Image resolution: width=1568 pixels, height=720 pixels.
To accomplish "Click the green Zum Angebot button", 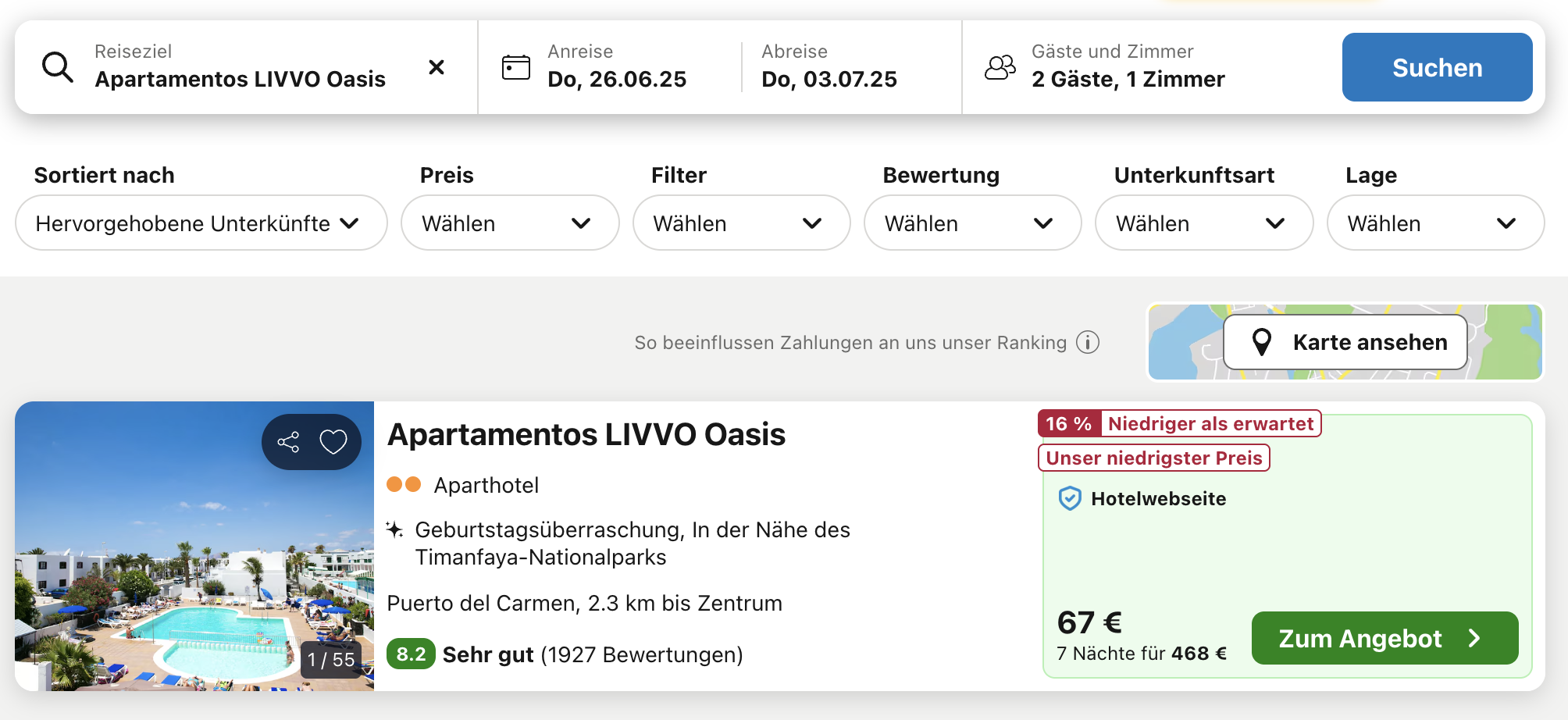I will pyautogui.click(x=1384, y=638).
